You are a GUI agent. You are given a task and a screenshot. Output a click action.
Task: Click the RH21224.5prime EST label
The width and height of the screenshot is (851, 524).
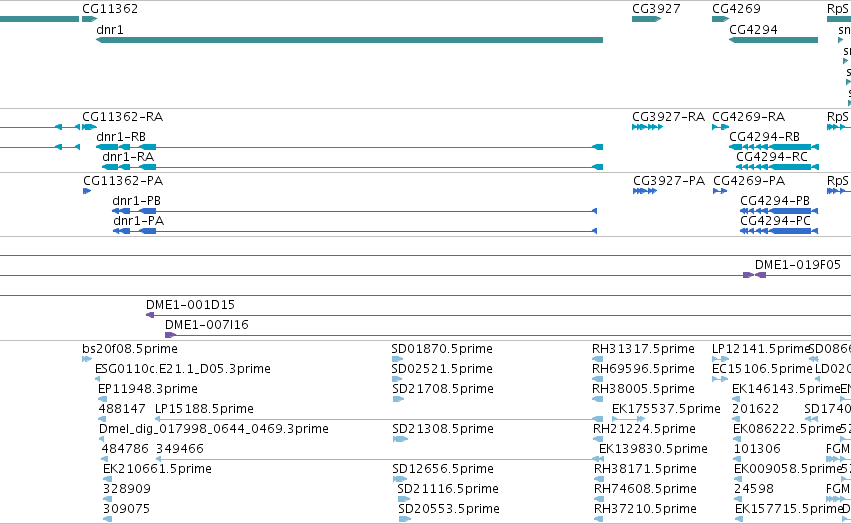(644, 429)
